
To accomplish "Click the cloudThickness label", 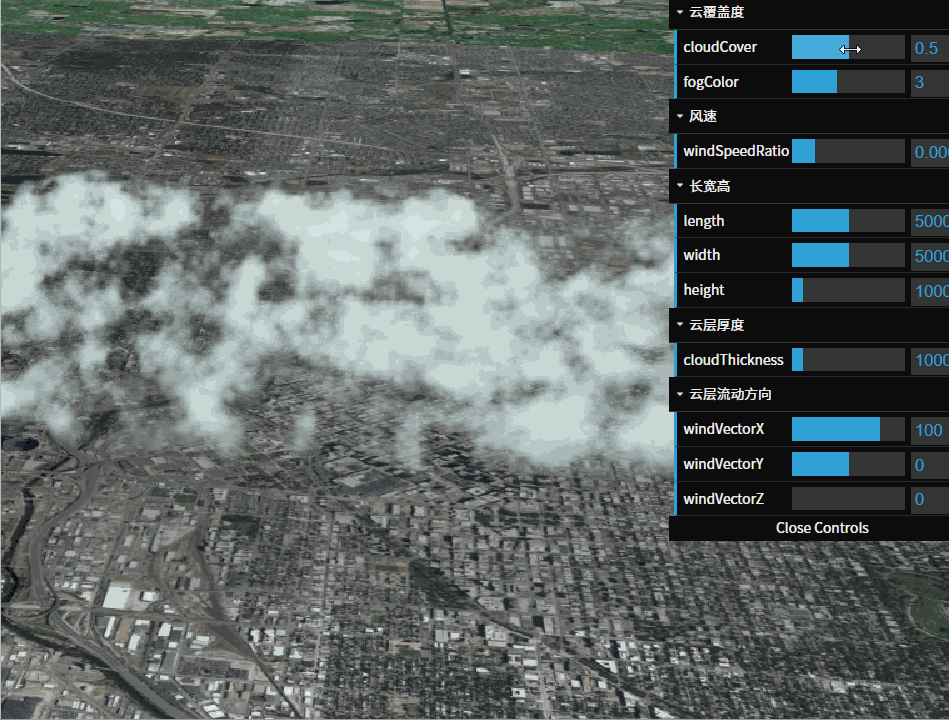I will (733, 360).
